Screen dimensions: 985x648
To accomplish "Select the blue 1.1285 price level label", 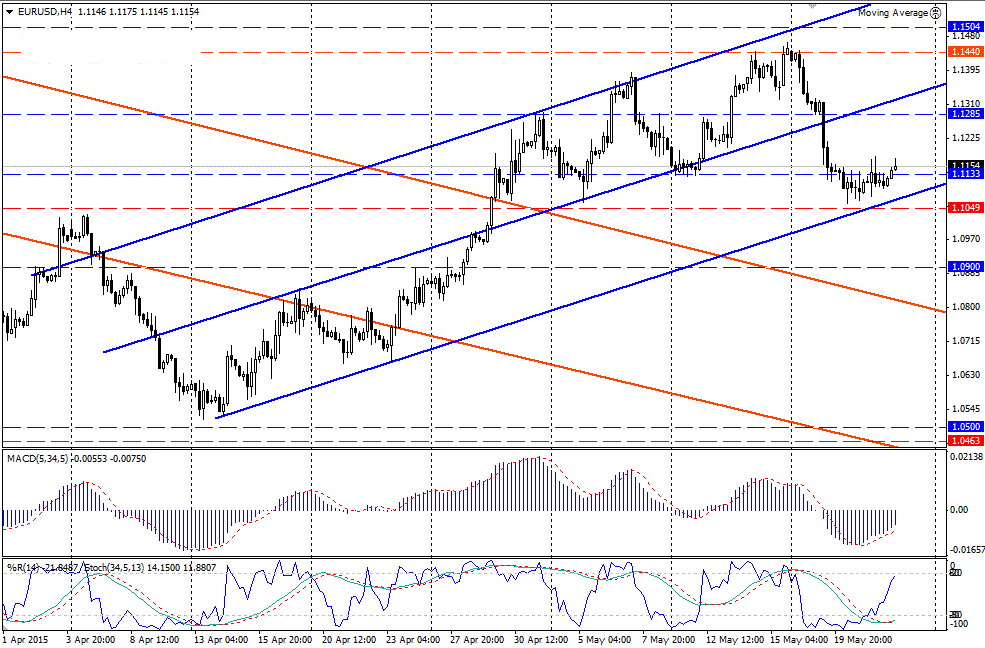I will [966, 114].
